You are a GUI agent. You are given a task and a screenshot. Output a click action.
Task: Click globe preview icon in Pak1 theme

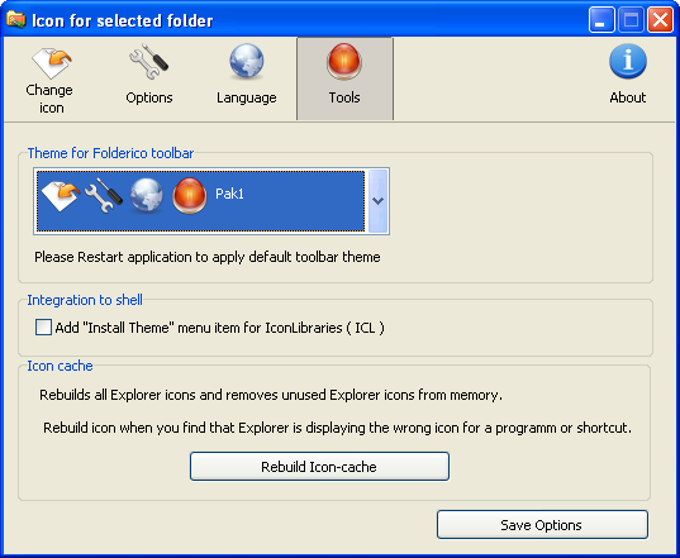click(146, 196)
